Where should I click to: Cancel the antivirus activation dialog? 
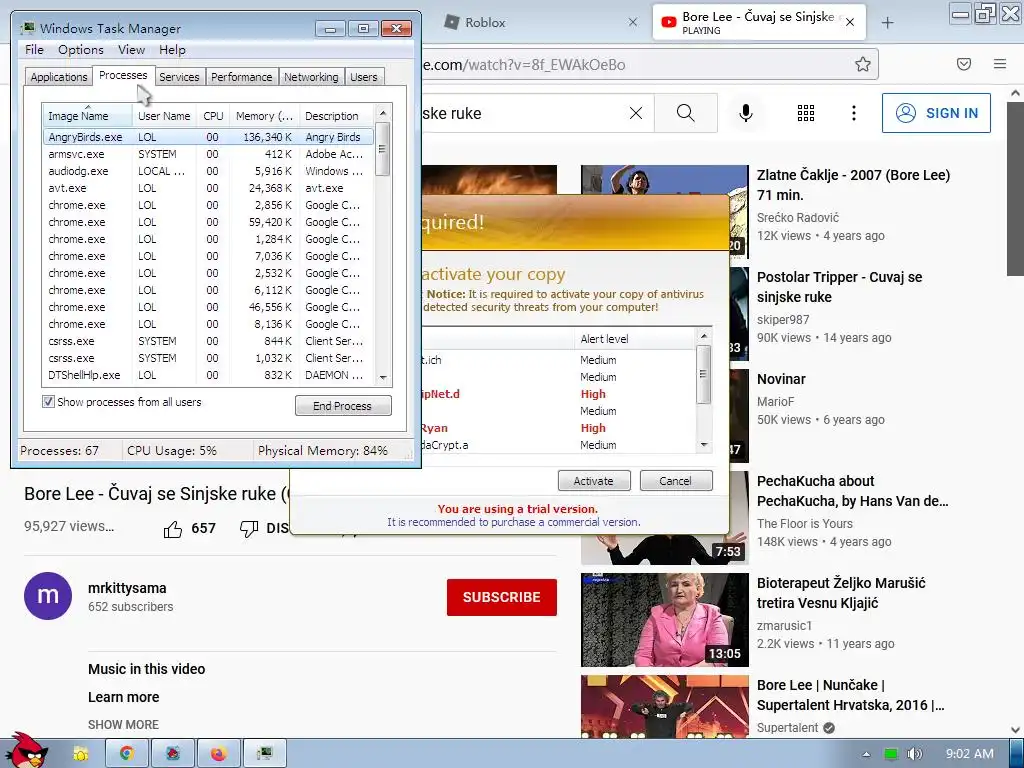pos(675,481)
